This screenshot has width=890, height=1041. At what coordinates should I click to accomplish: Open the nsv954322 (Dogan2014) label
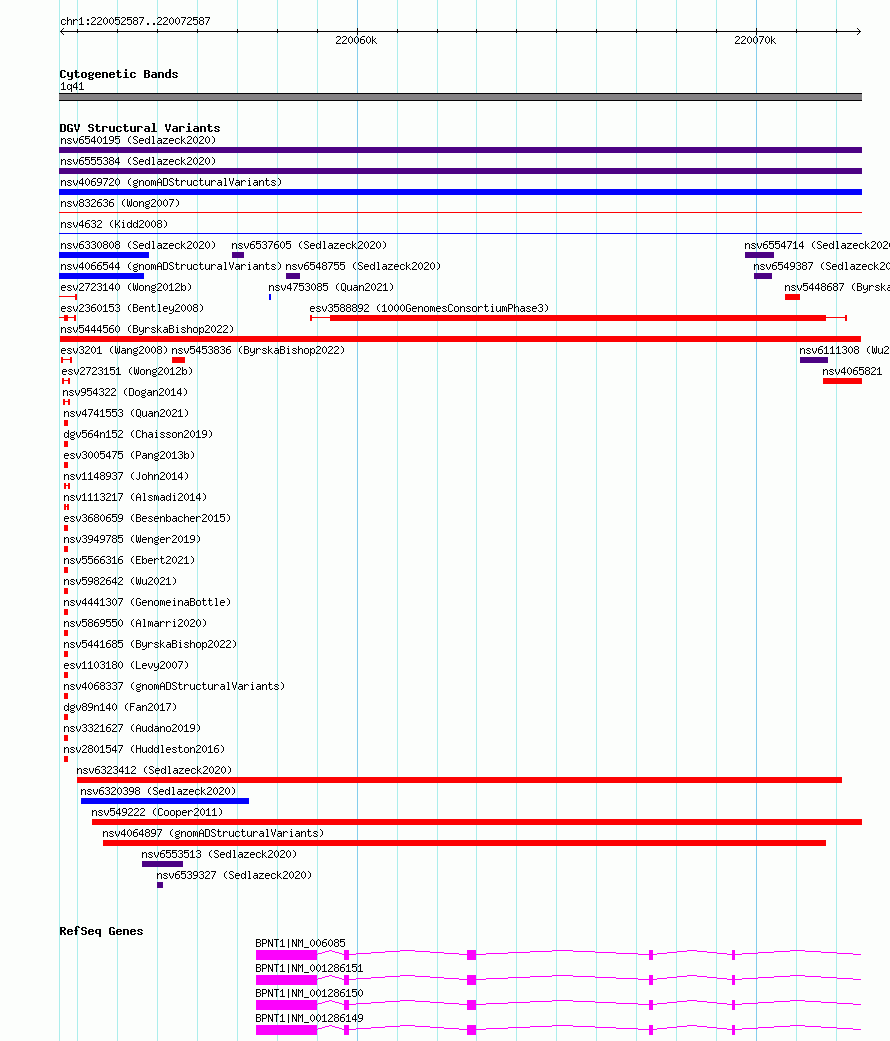(x=125, y=392)
